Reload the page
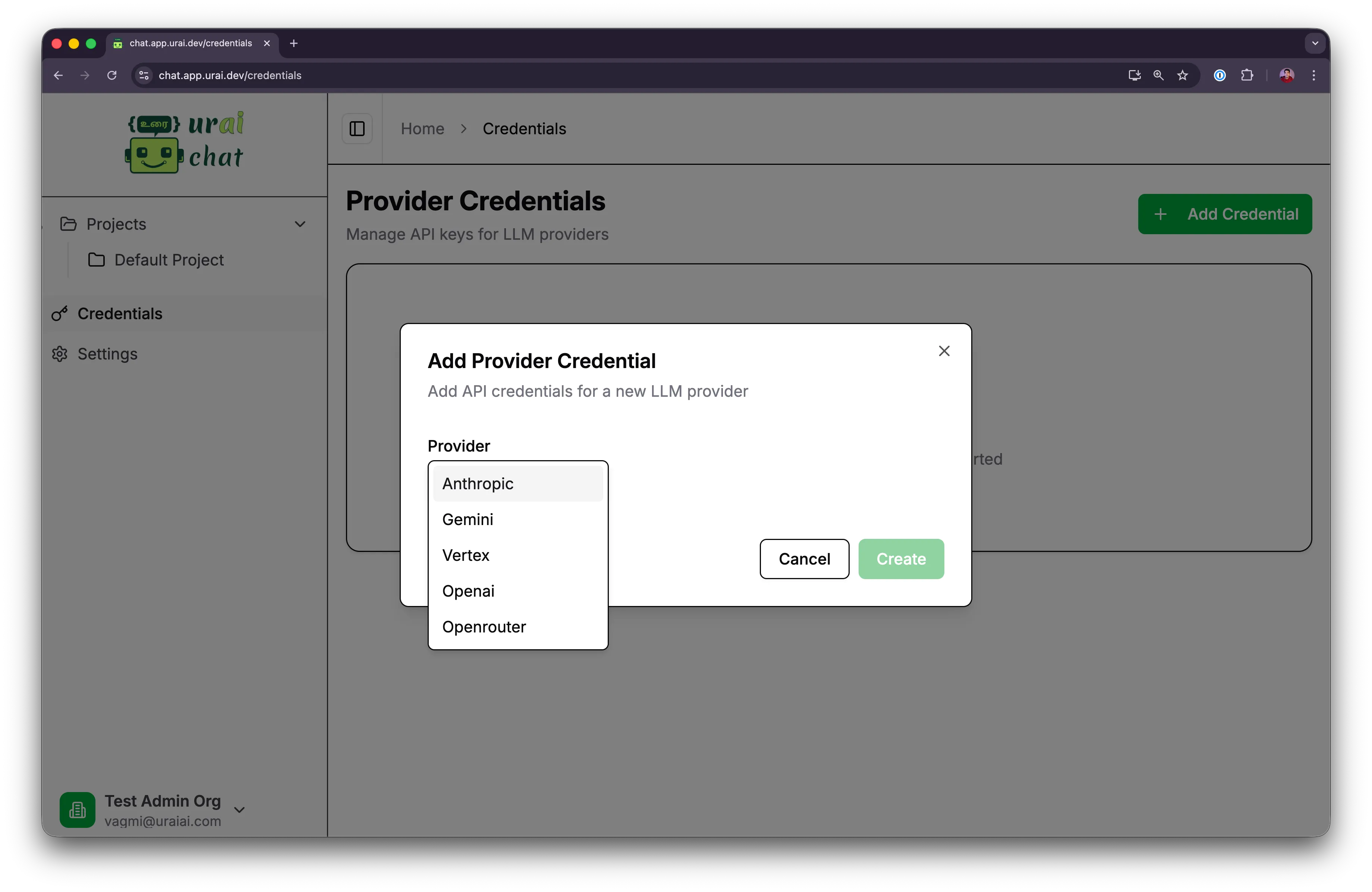The height and width of the screenshot is (892, 1372). (x=112, y=76)
